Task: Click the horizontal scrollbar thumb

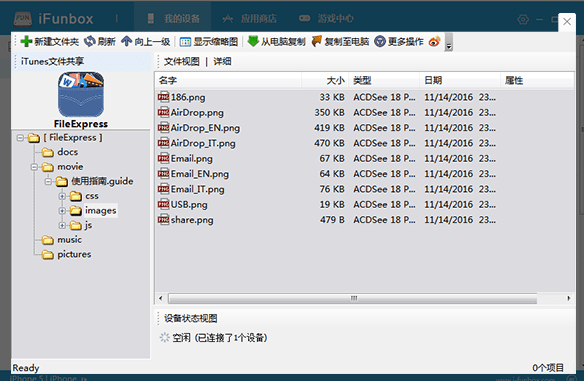Action: click(353, 298)
